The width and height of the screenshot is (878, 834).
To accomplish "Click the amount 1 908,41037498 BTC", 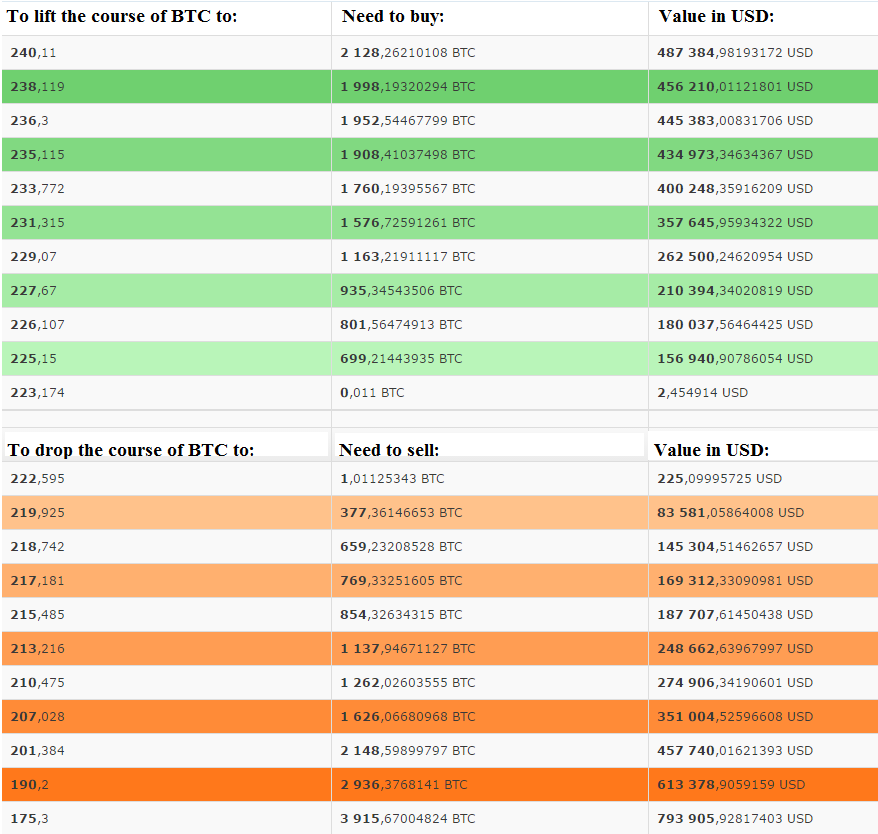I will [x=408, y=155].
